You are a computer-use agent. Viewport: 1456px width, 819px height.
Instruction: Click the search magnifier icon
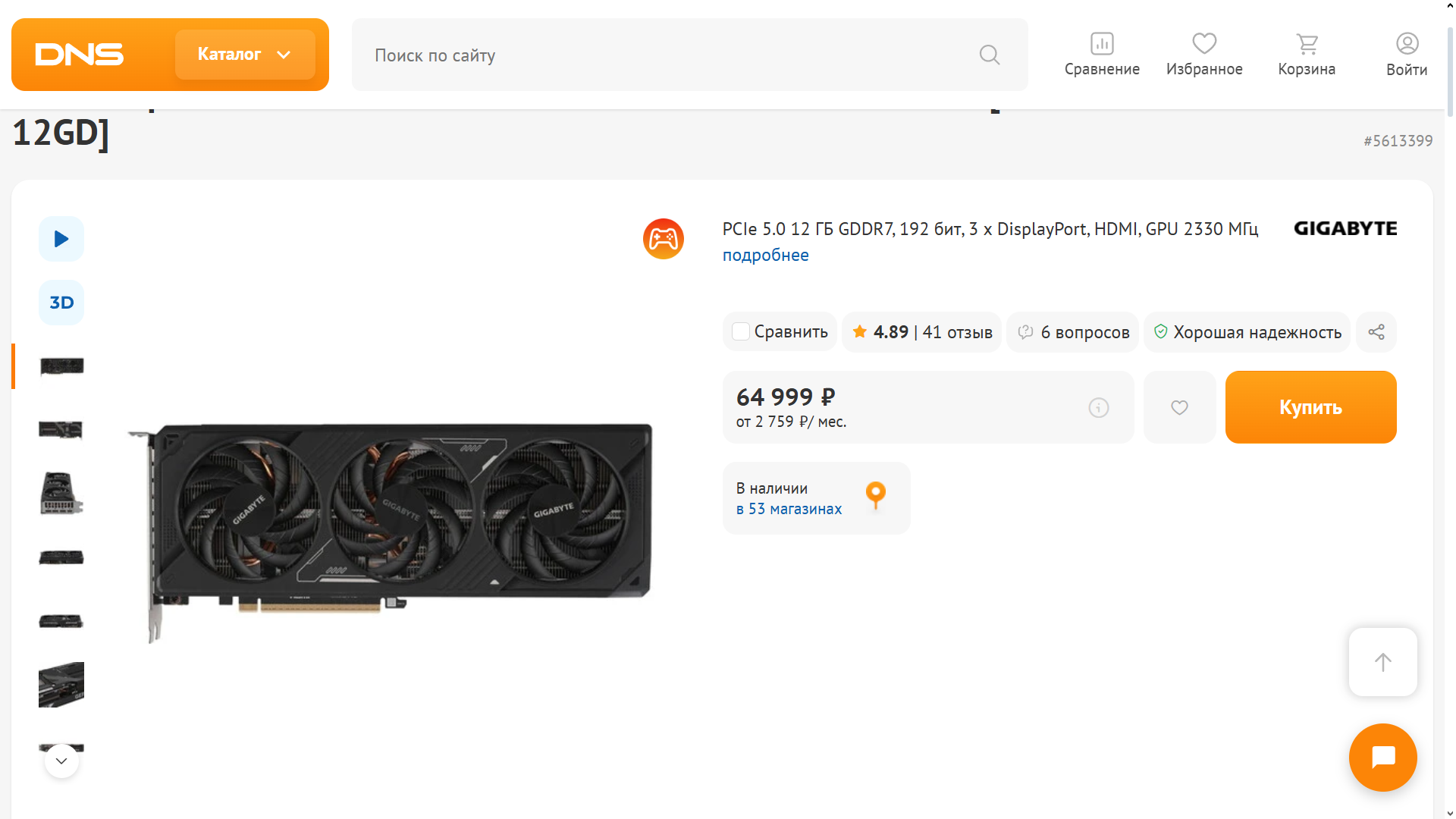coord(990,55)
